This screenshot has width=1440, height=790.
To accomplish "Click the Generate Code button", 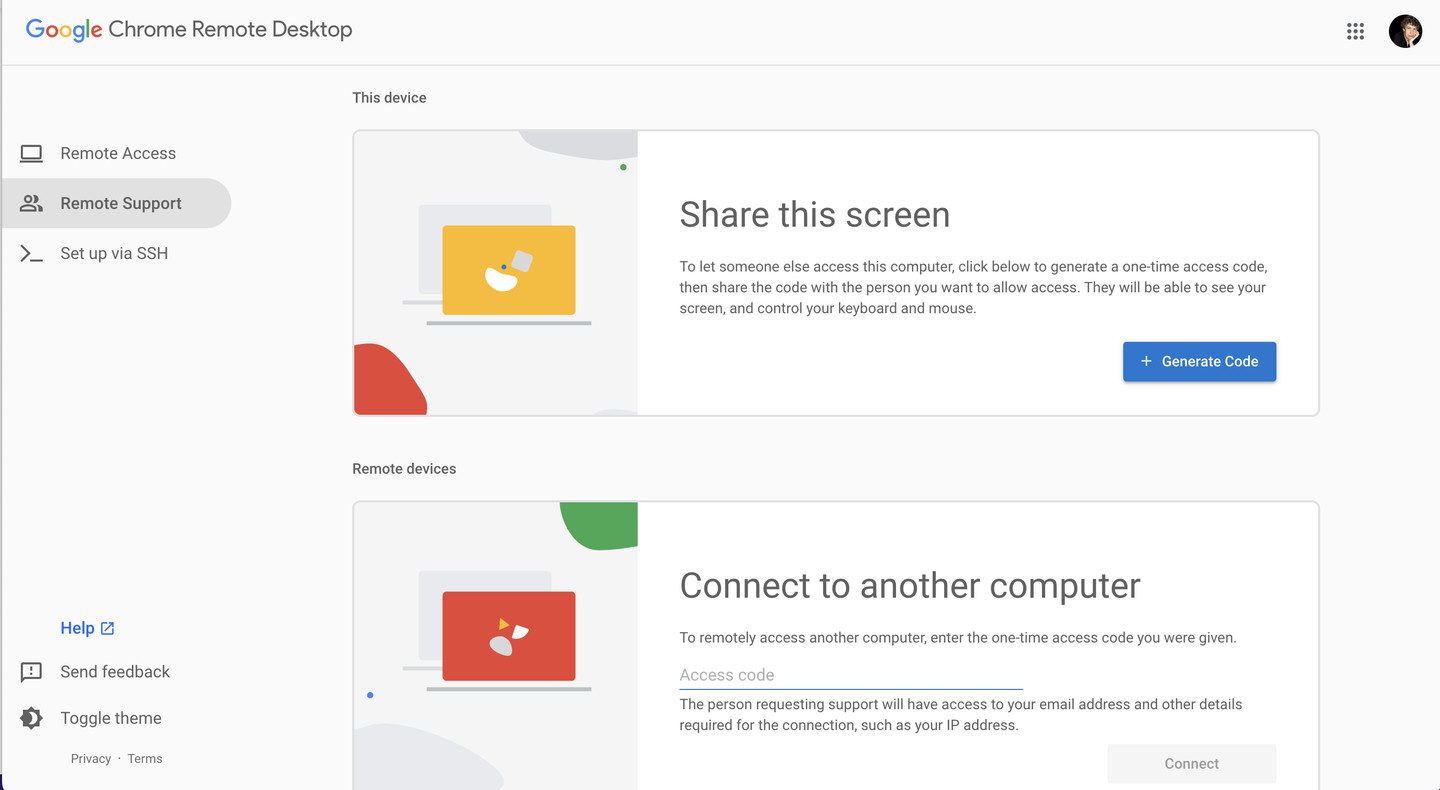I will tap(1199, 361).
